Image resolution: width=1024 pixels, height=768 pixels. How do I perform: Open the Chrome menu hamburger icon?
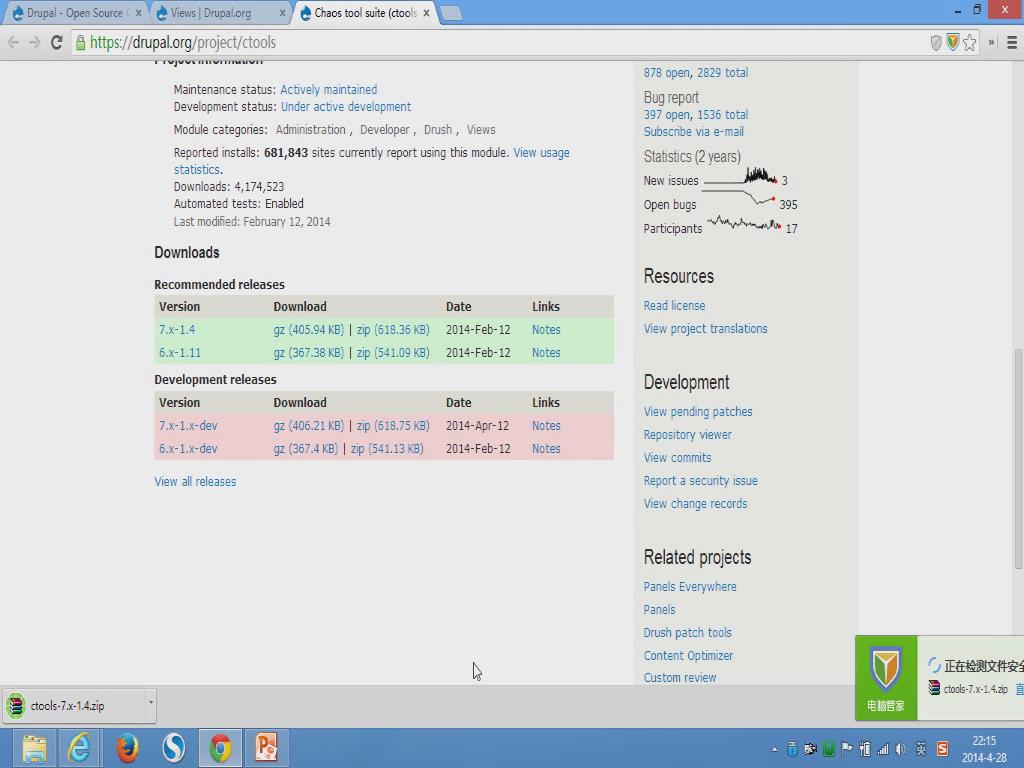pos(1012,42)
